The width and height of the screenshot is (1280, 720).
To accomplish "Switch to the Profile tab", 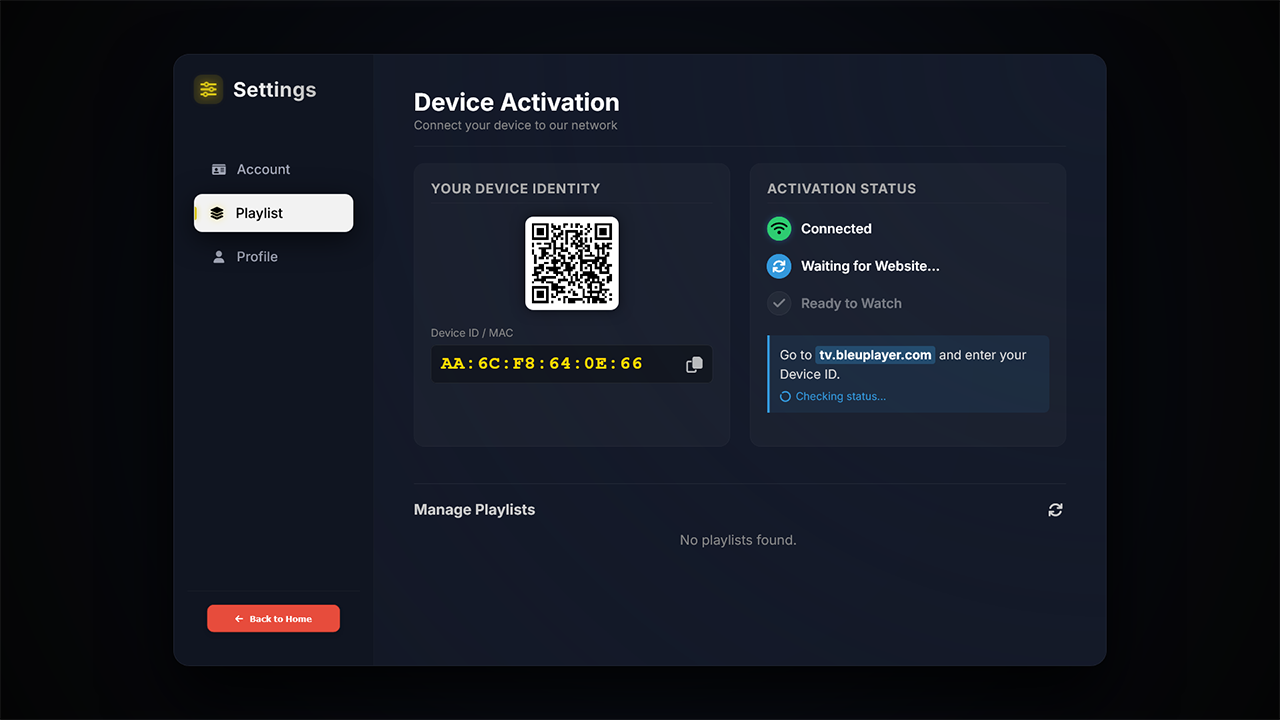I will coord(257,256).
